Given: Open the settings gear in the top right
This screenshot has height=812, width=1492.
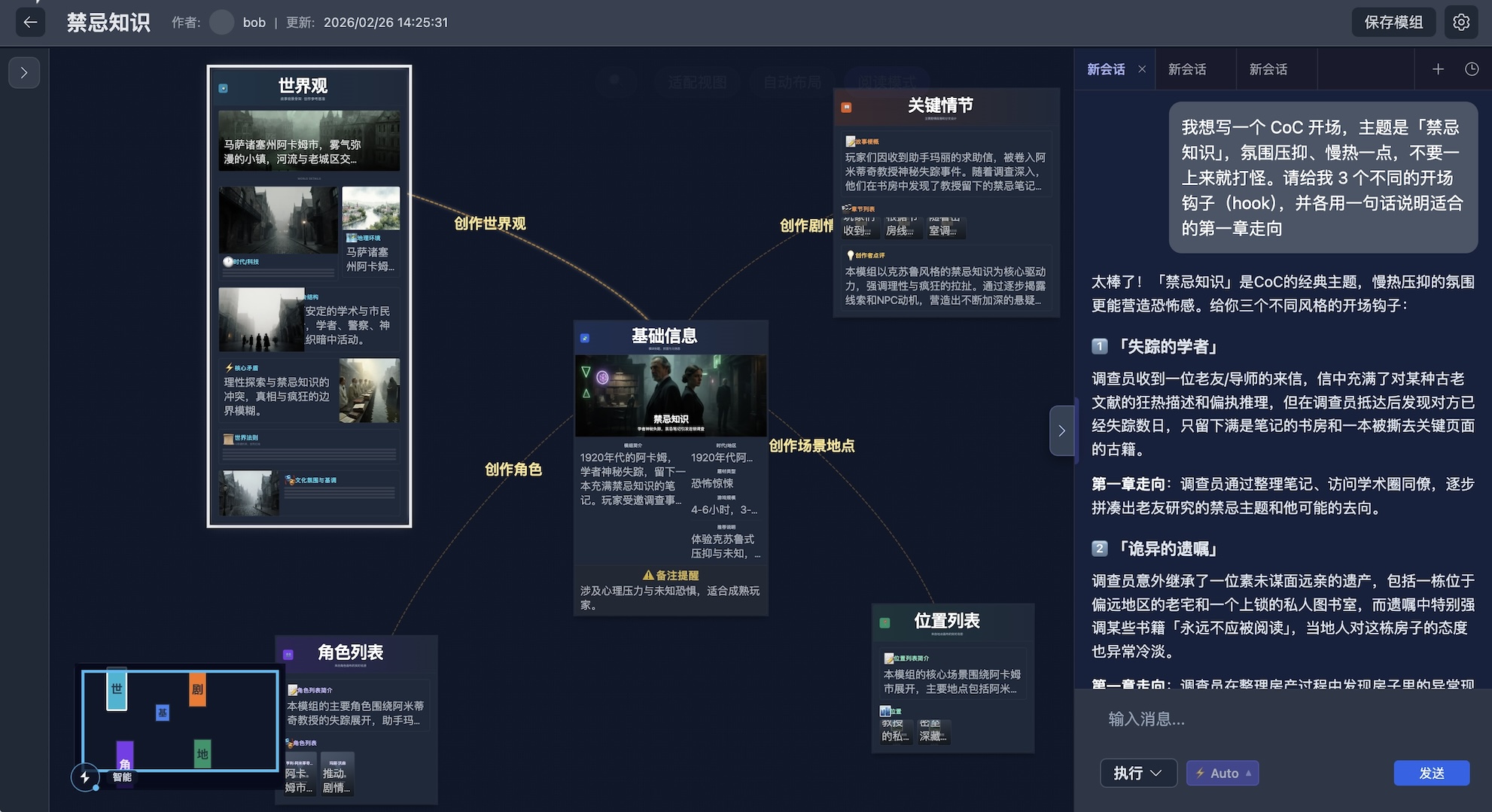Looking at the screenshot, I should (x=1460, y=22).
